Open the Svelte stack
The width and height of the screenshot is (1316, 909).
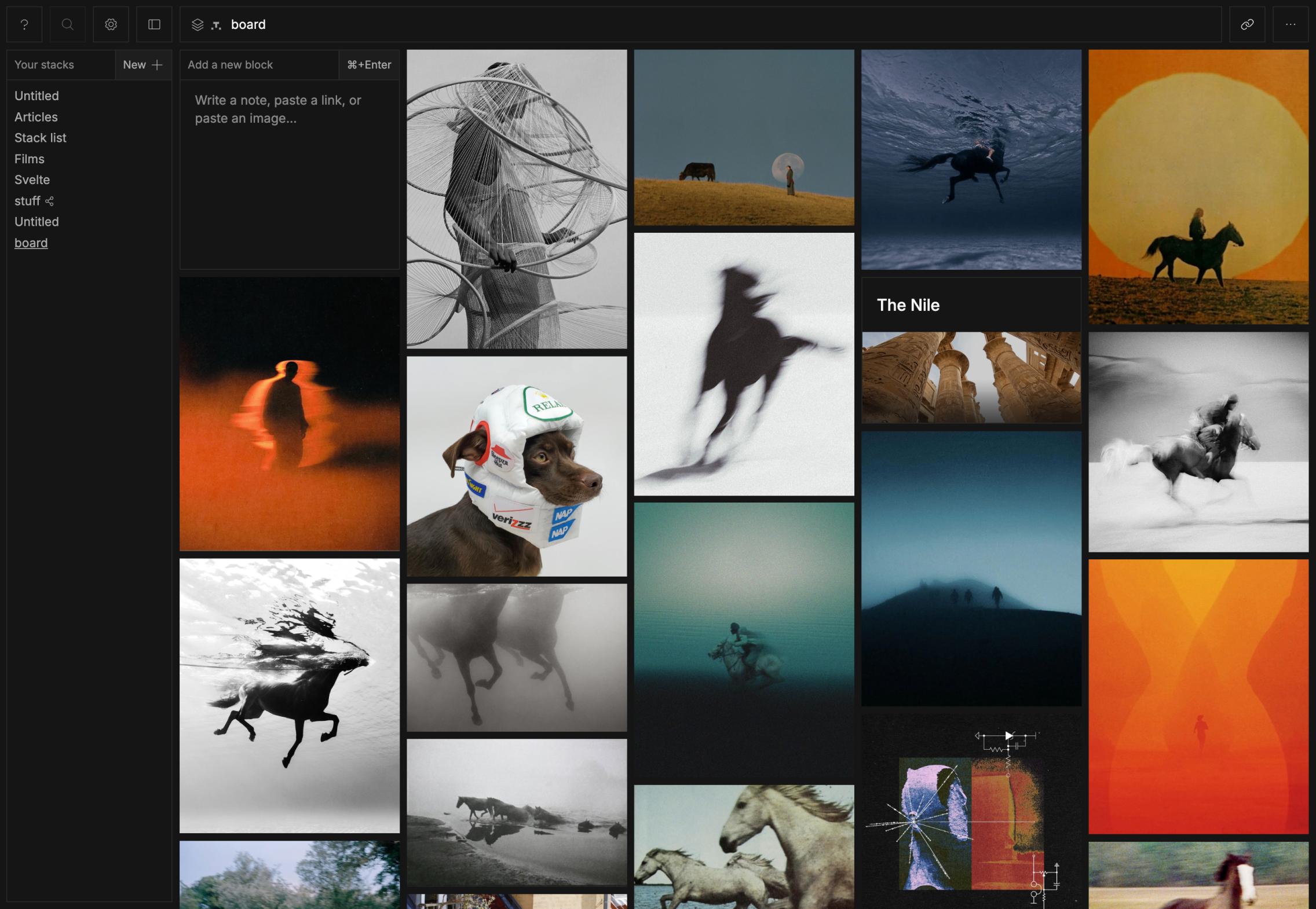(32, 179)
